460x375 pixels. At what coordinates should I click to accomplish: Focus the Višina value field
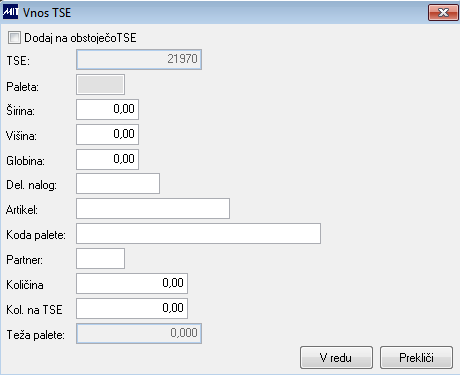click(x=107, y=134)
